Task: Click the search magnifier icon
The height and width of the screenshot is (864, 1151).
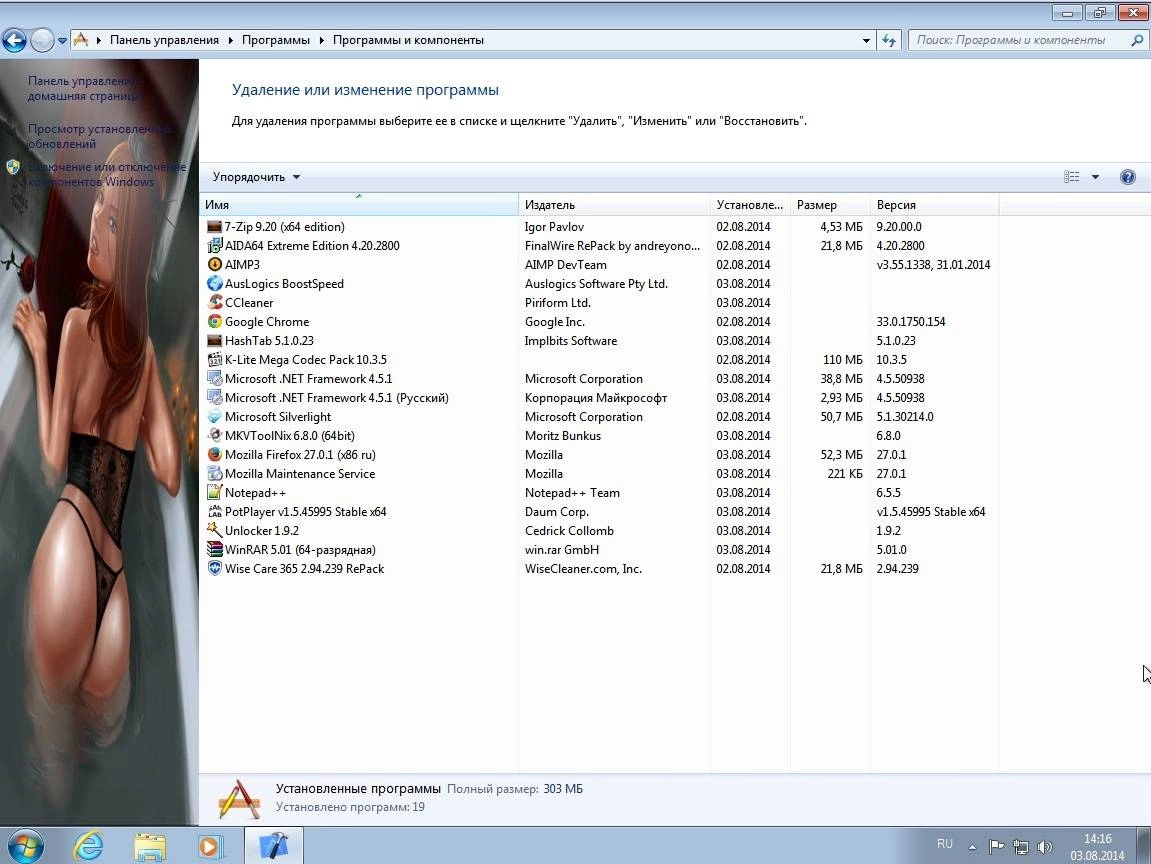Action: tap(1137, 40)
